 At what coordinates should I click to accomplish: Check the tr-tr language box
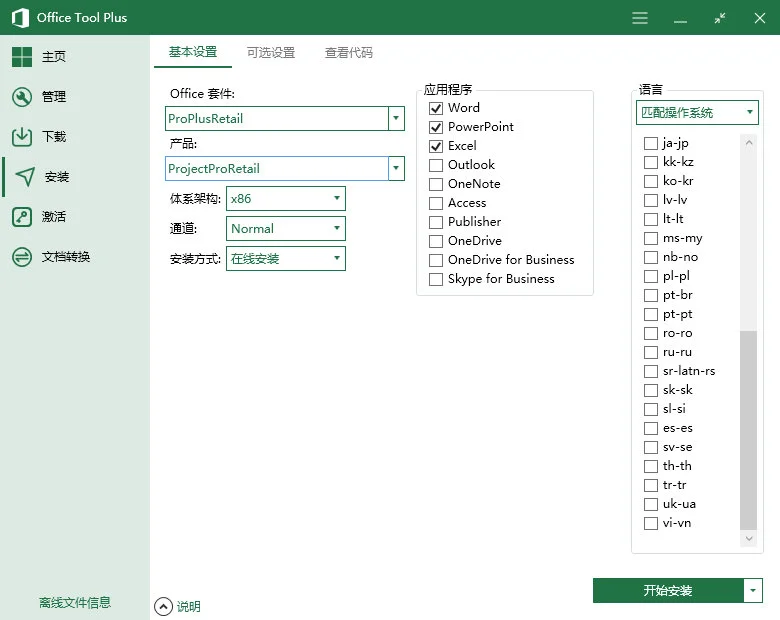(651, 485)
